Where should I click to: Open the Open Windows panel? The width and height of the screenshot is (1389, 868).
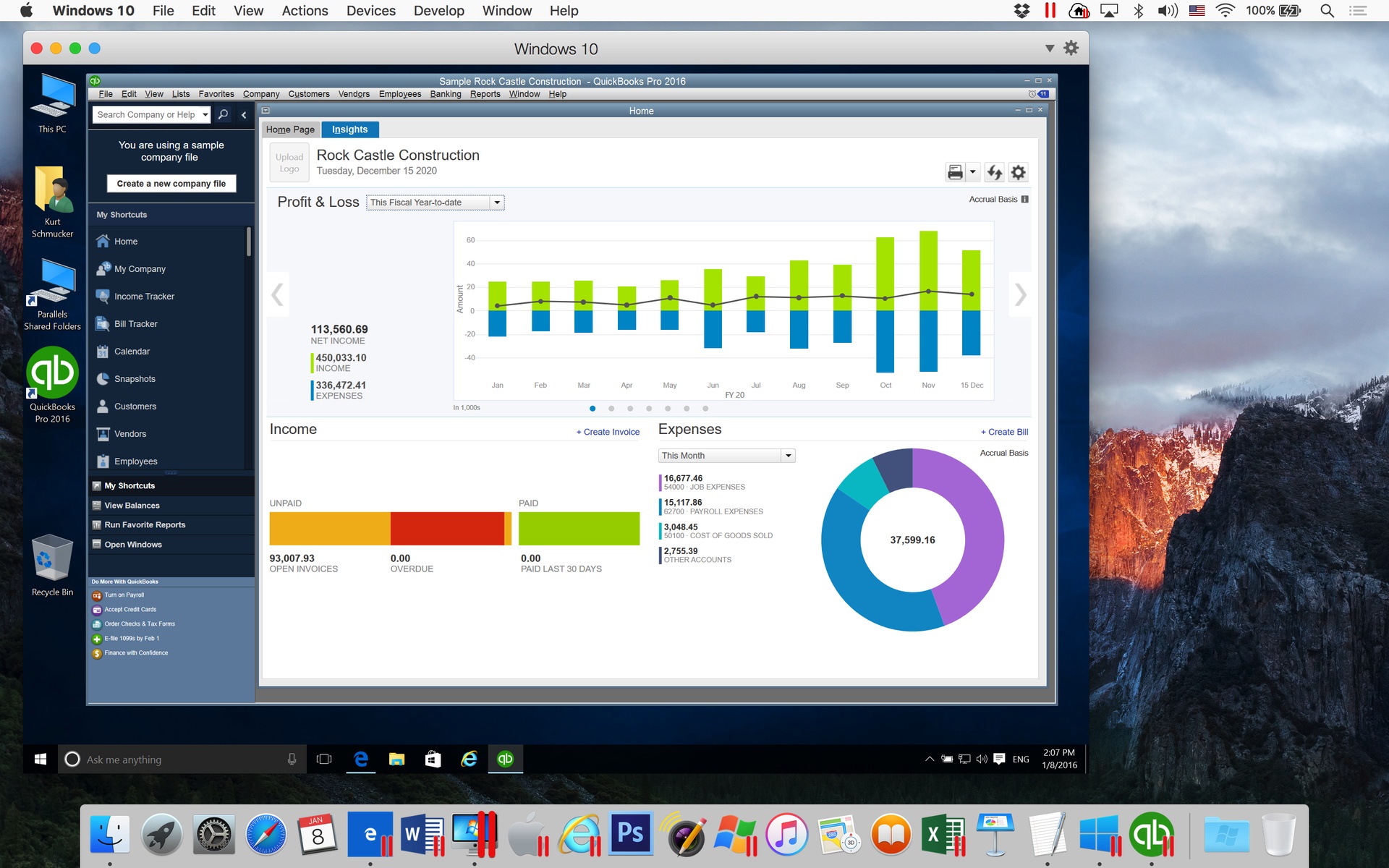(x=171, y=545)
